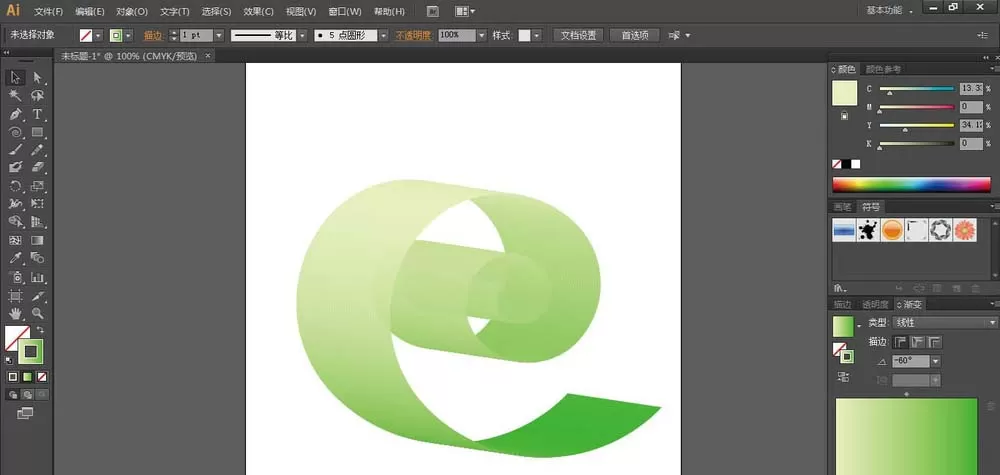The image size is (1000, 475).
Task: Select the Spiral tool
Action: pos(15,132)
